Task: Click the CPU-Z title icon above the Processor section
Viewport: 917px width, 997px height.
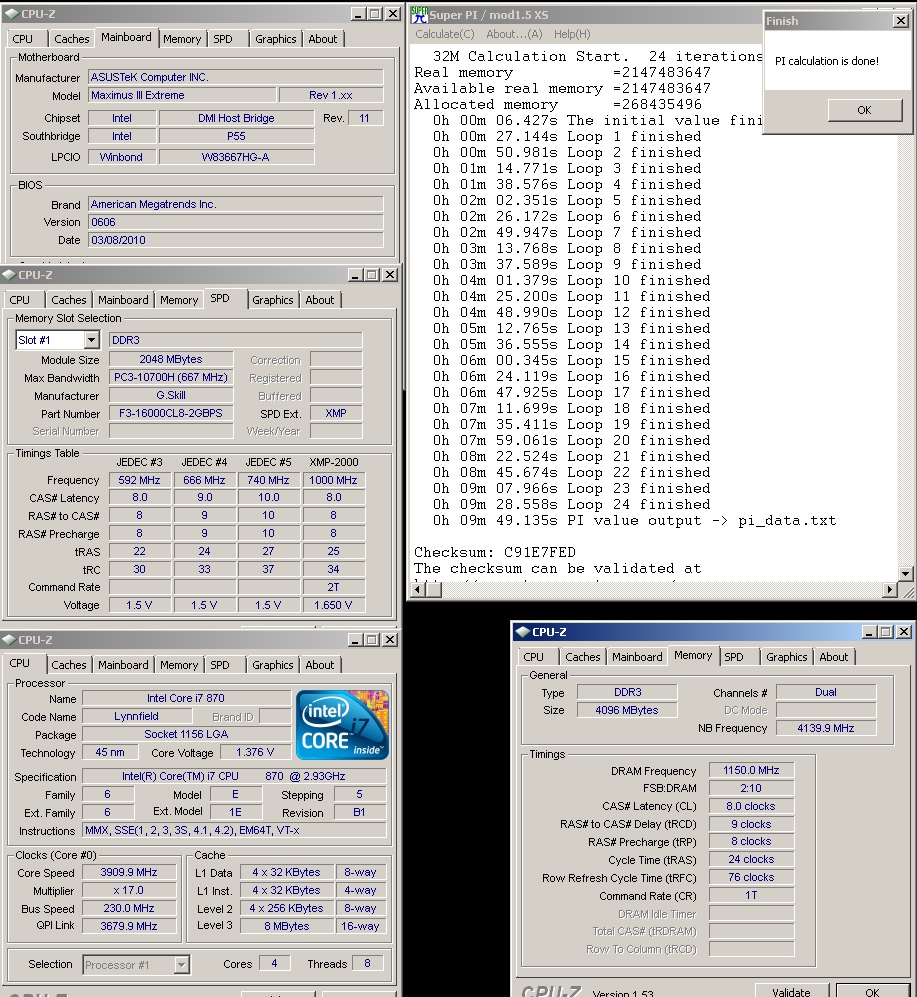Action: click(x=9, y=640)
